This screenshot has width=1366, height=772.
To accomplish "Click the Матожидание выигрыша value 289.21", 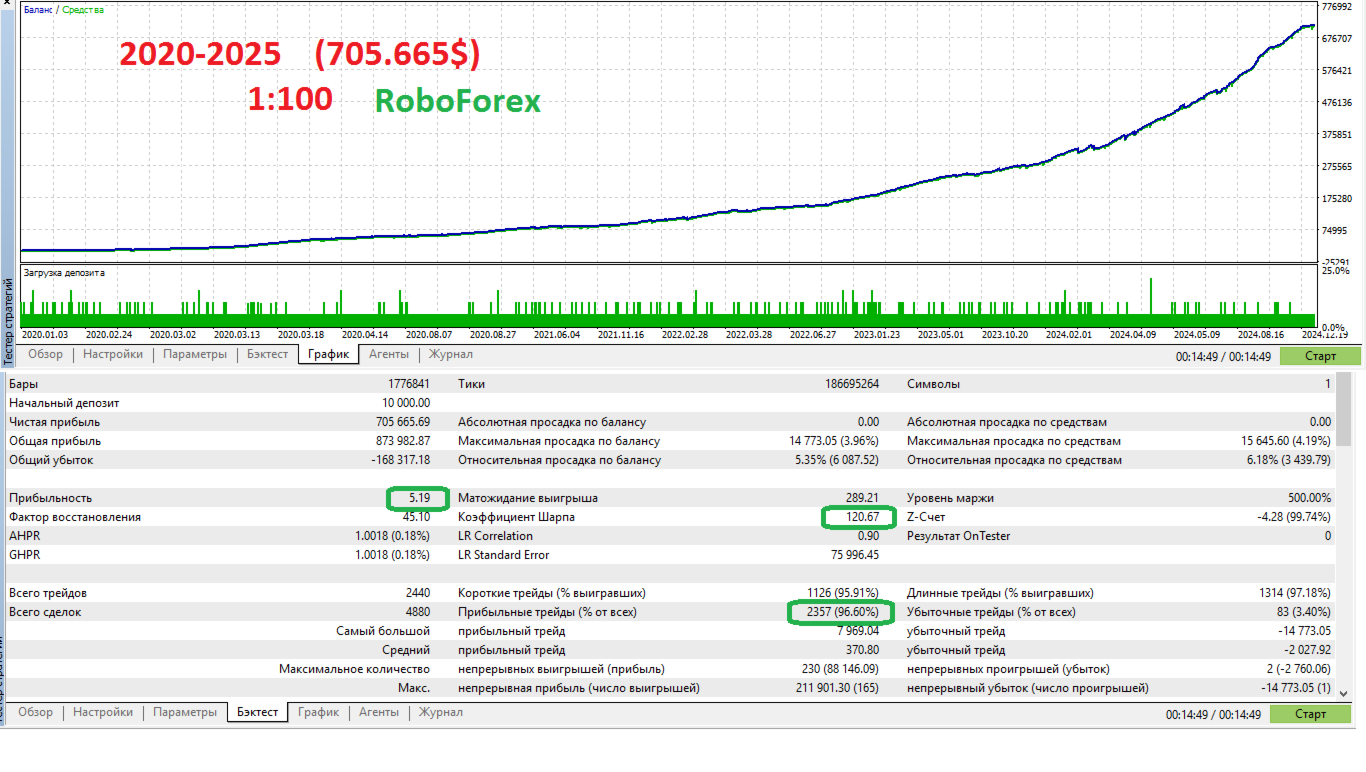I will [x=862, y=498].
